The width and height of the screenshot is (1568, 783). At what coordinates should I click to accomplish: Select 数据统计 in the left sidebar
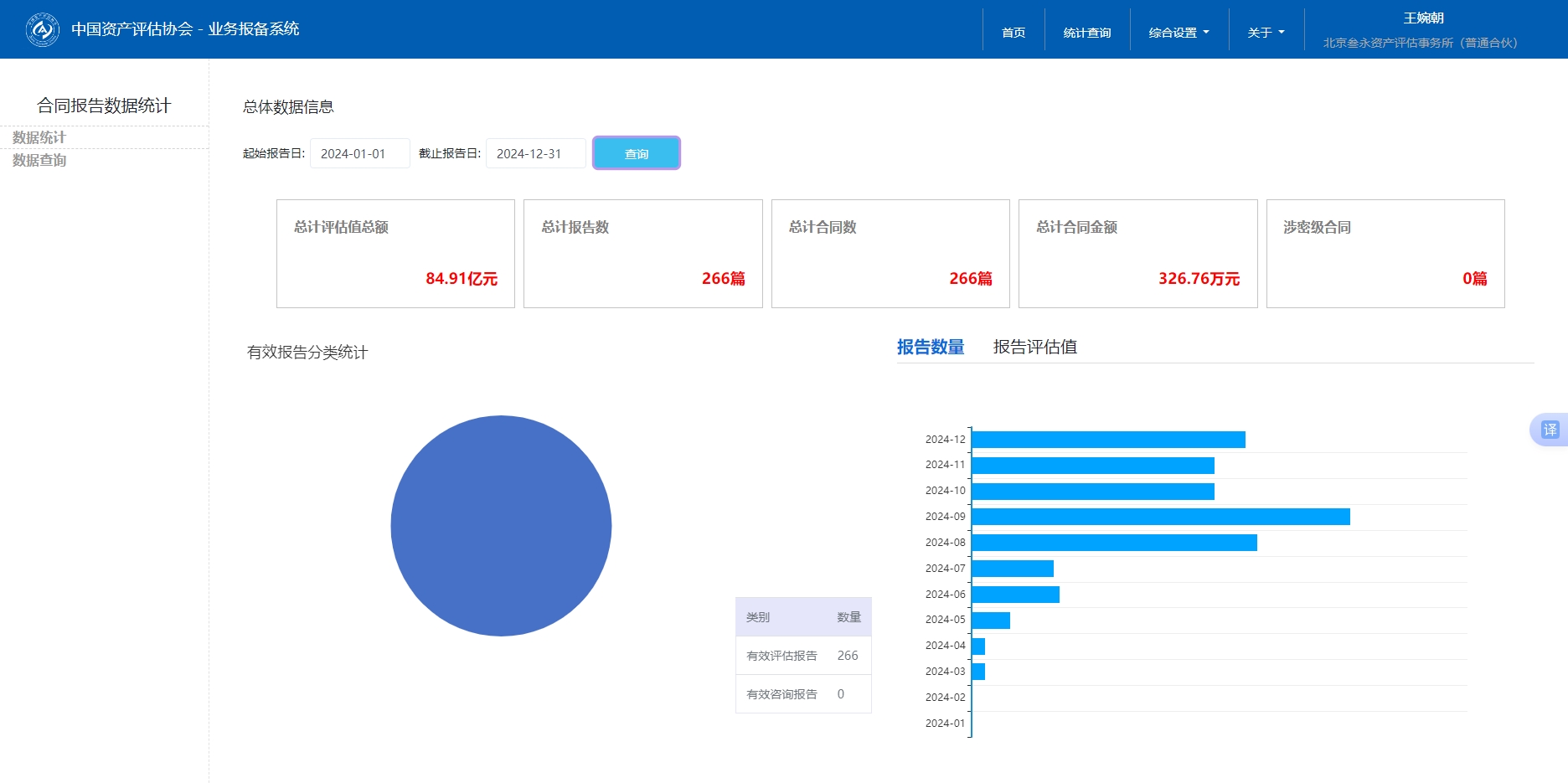39,137
